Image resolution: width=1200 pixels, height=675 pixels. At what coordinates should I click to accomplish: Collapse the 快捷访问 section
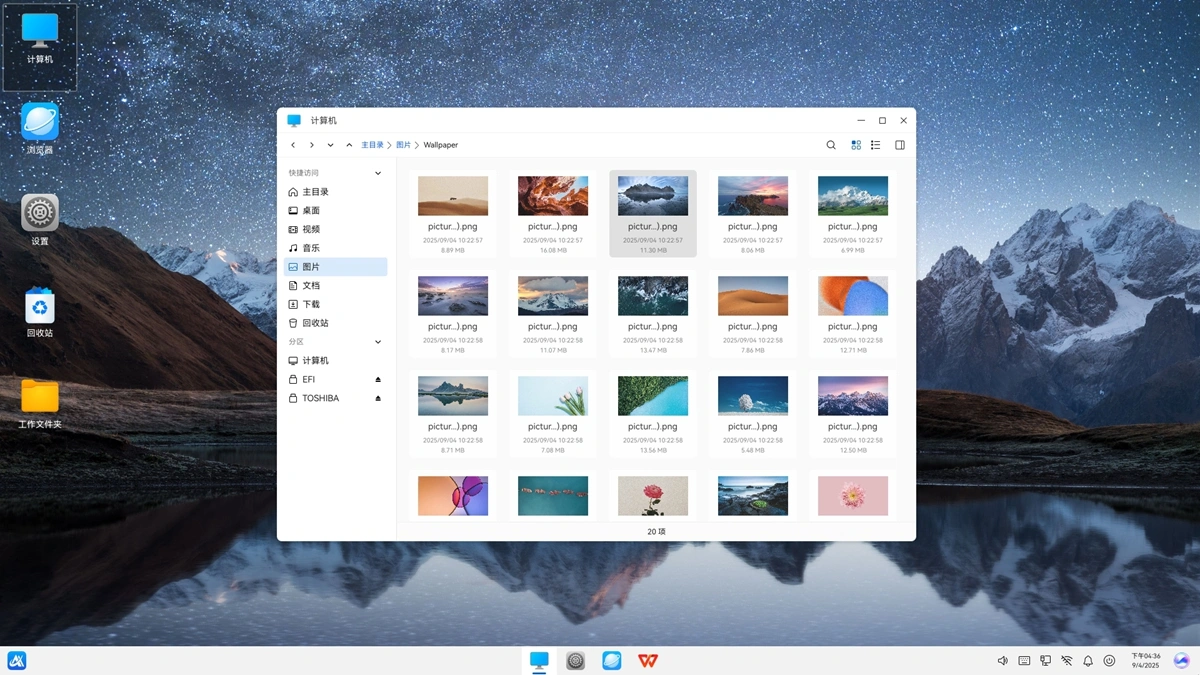(378, 173)
